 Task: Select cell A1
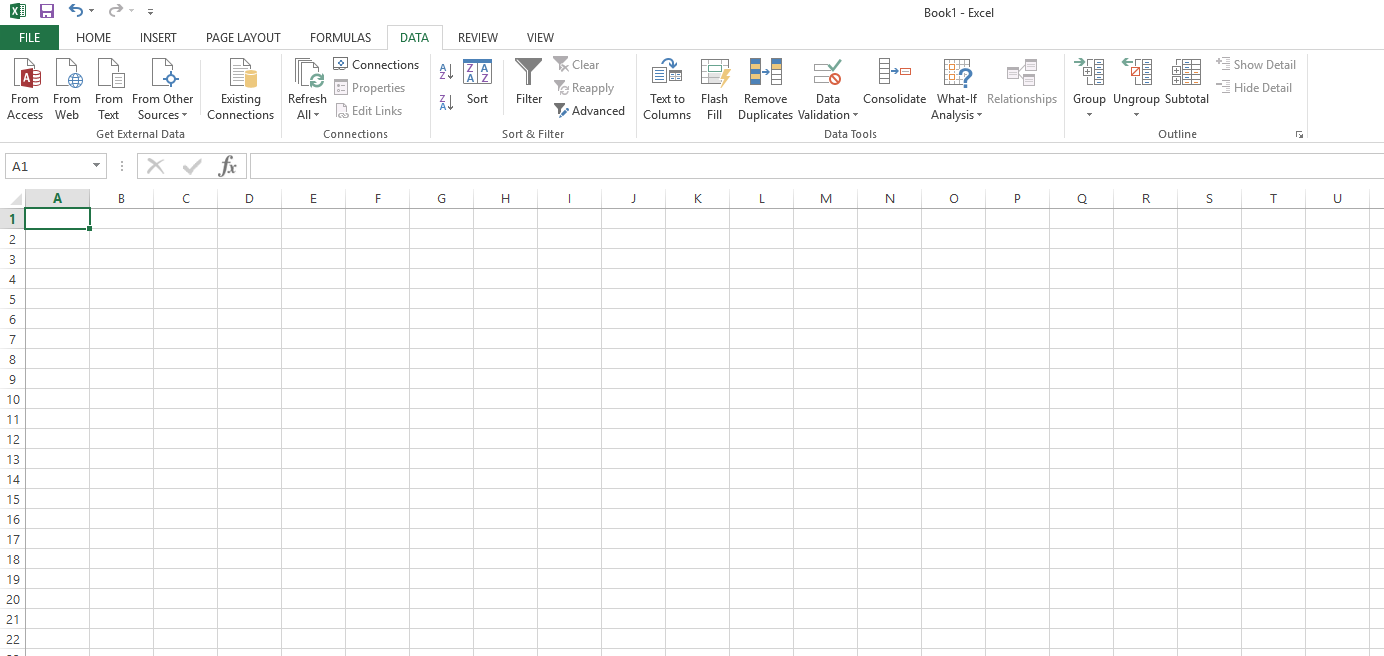coord(57,218)
